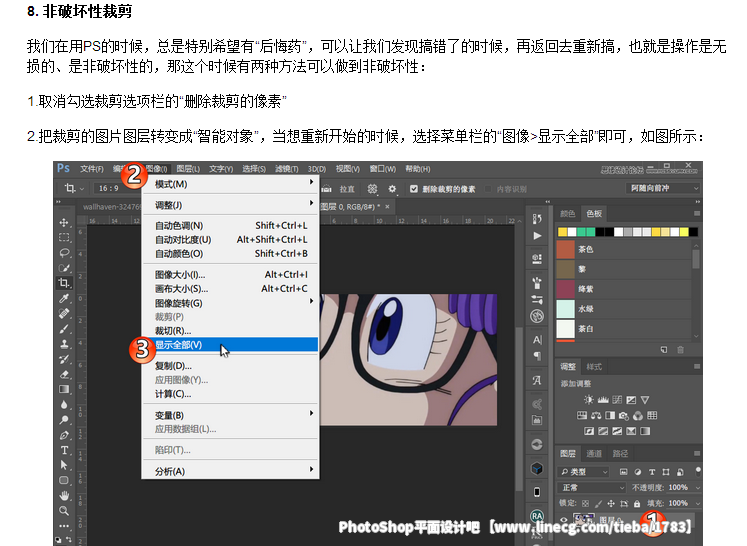The image size is (747, 546).
Task: Toggle lock all padlock icon
Action: [x=637, y=503]
